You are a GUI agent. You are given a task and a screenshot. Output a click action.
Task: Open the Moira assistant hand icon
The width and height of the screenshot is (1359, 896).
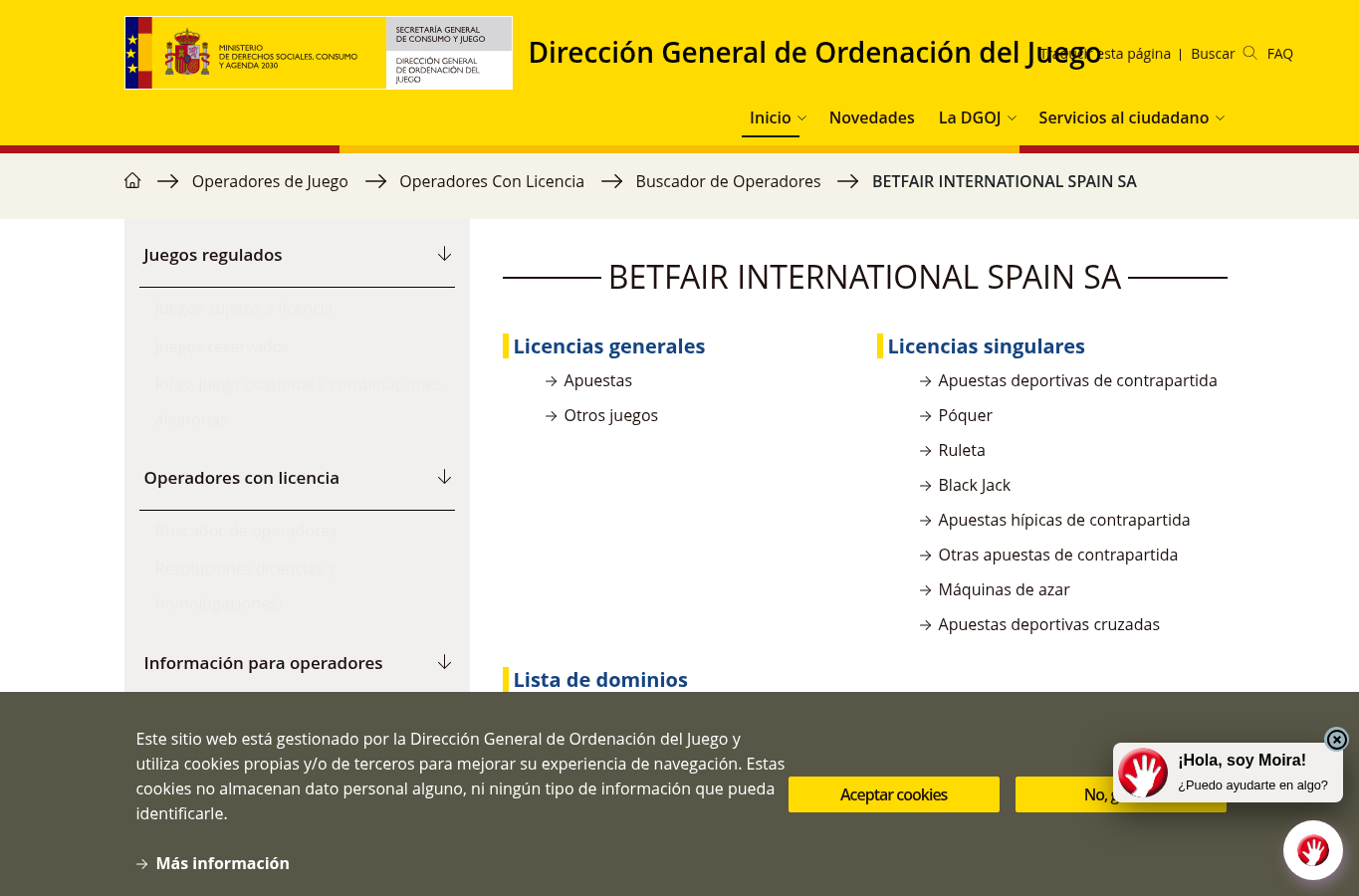click(x=1312, y=850)
